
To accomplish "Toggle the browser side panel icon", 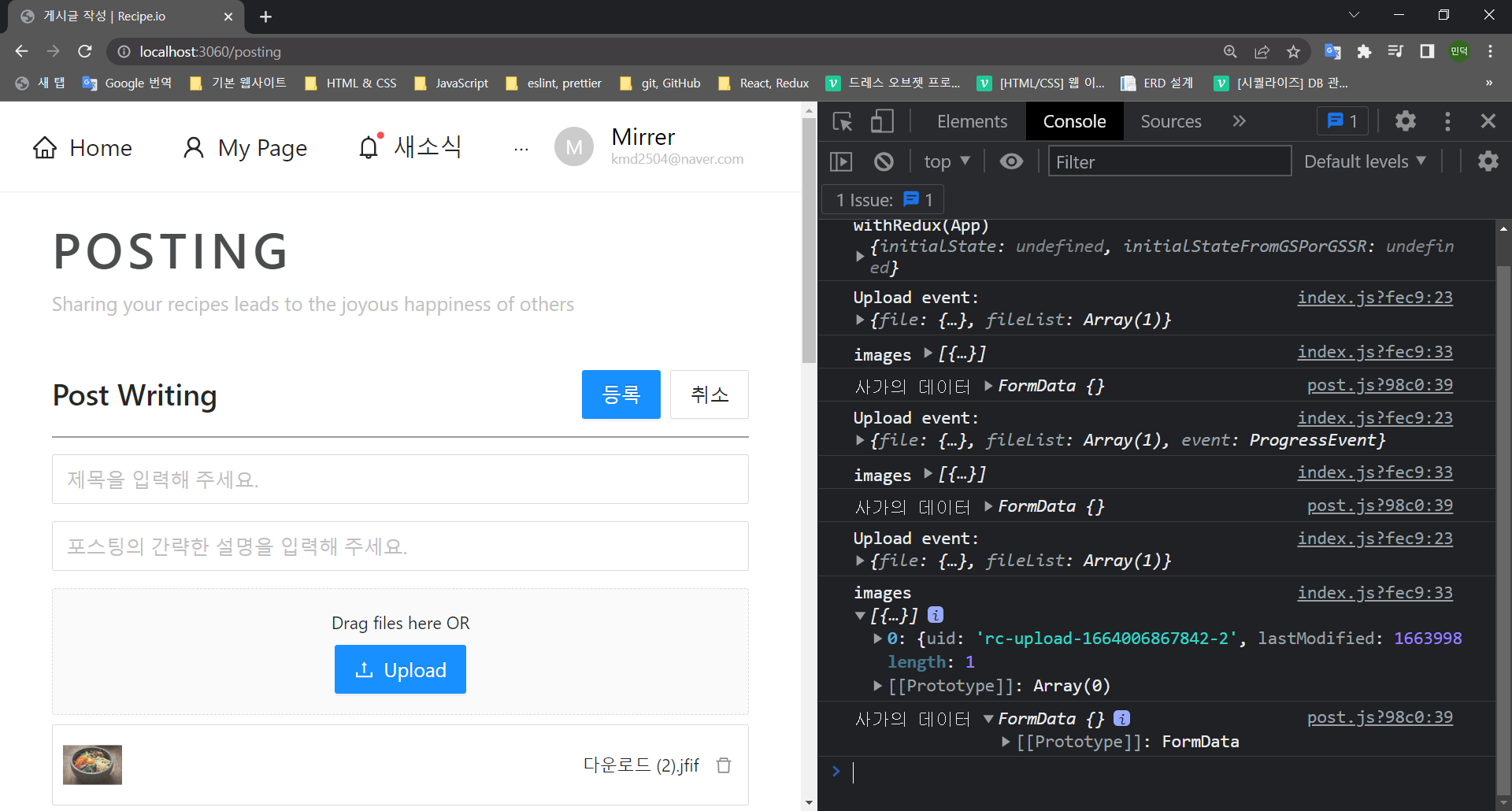I will [x=1427, y=51].
